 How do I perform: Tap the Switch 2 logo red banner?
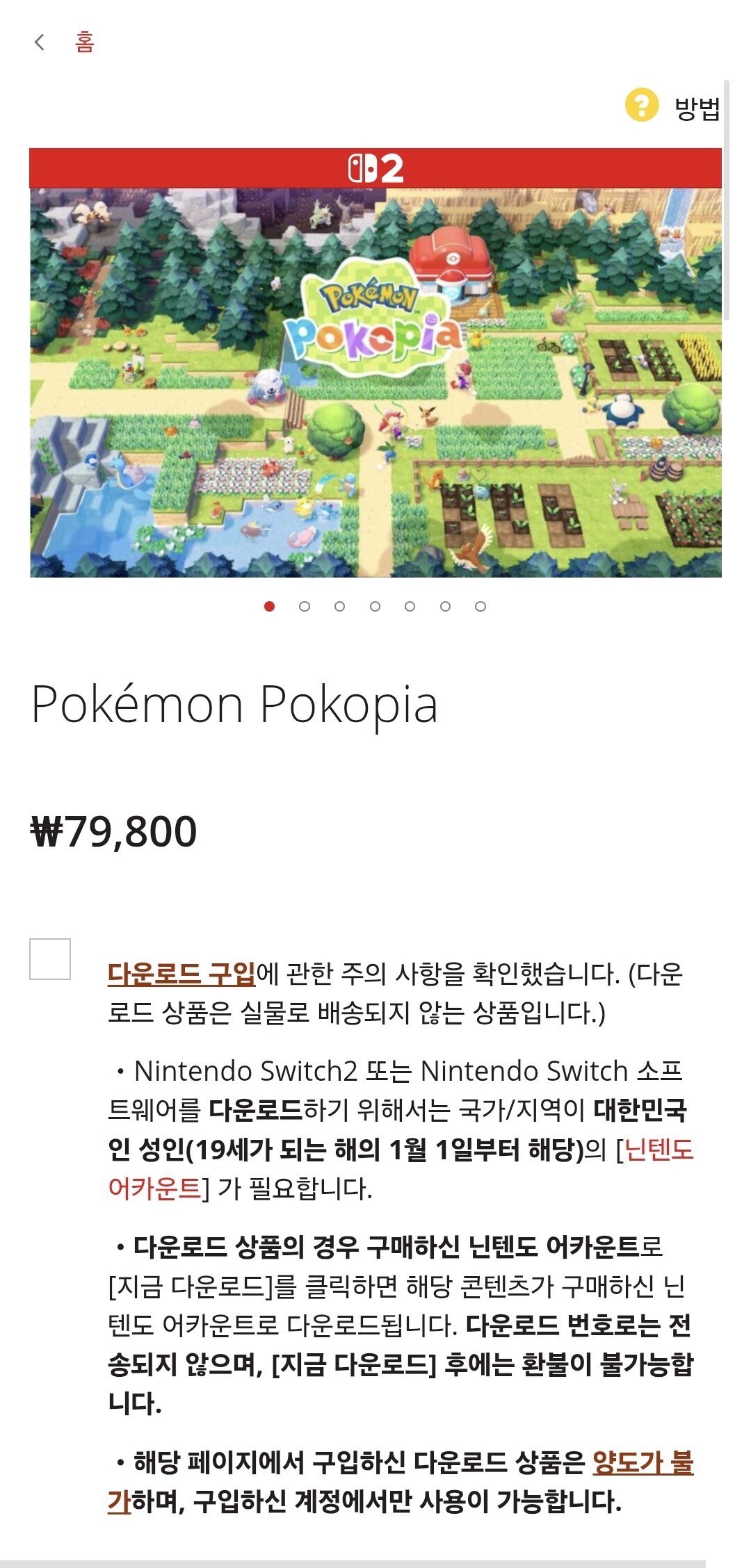coord(375,168)
